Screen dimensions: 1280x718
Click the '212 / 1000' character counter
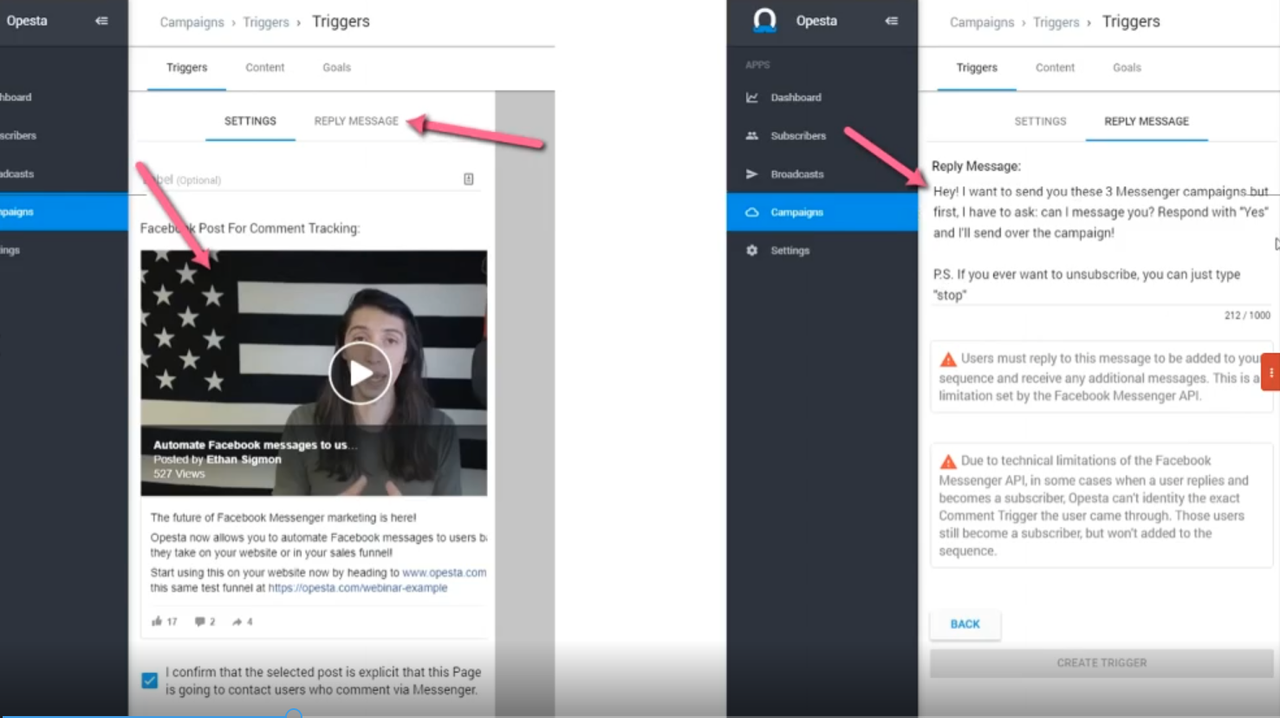point(1247,316)
